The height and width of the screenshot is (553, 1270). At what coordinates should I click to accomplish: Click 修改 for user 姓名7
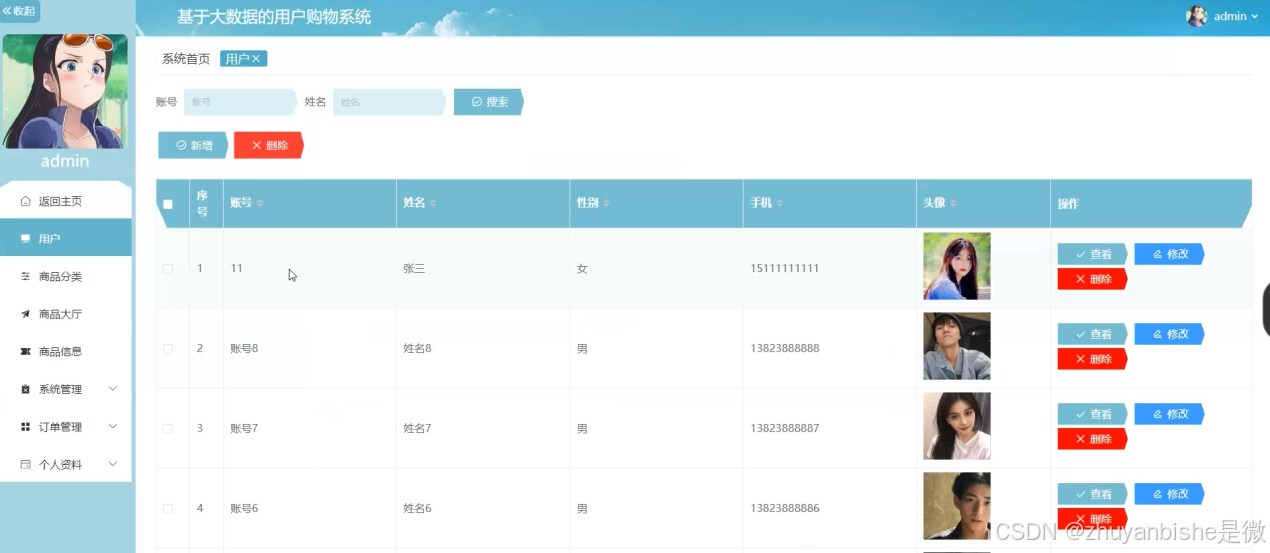pos(1169,414)
